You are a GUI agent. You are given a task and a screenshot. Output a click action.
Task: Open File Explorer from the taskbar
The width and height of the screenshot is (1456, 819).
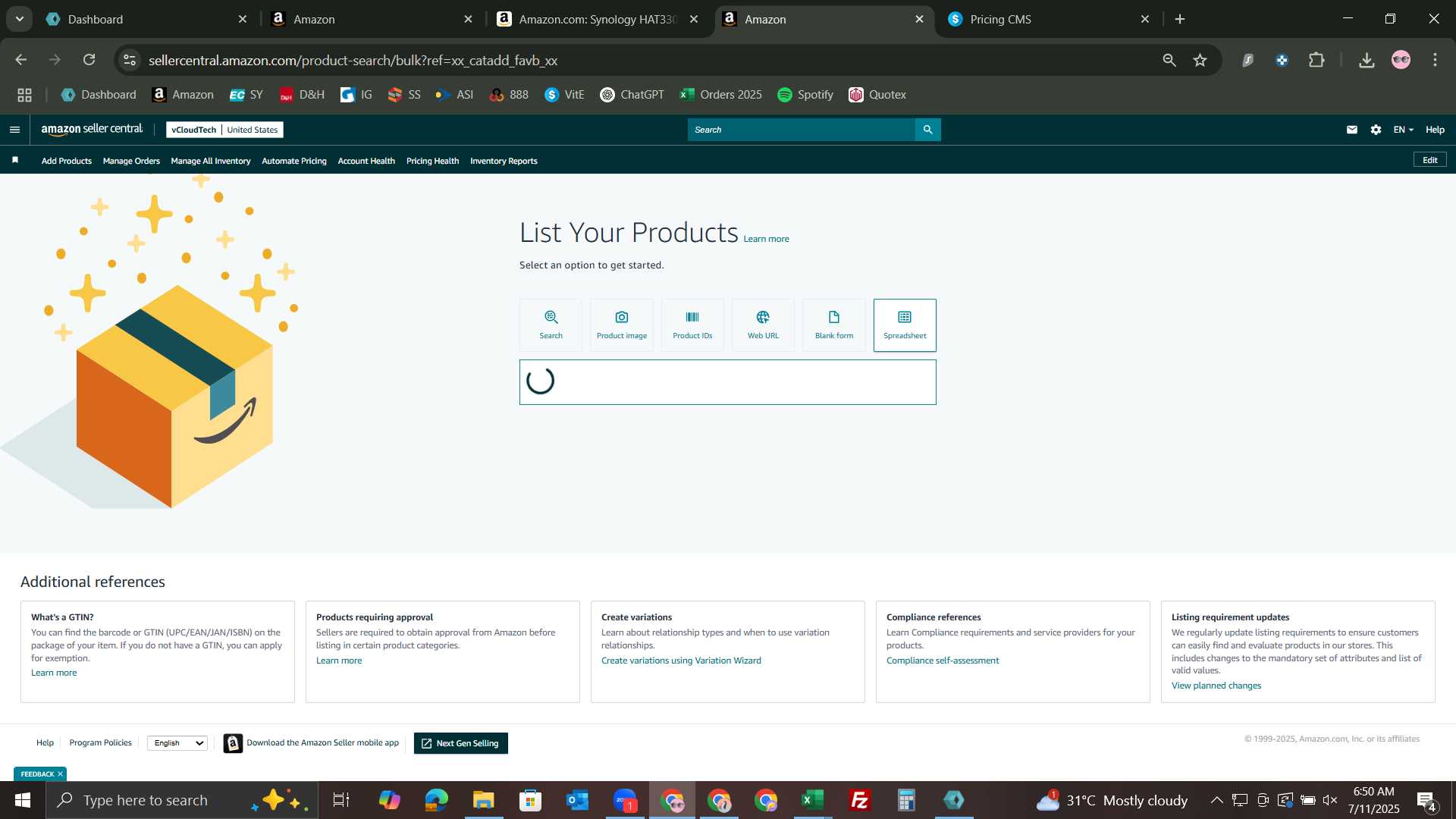(483, 800)
